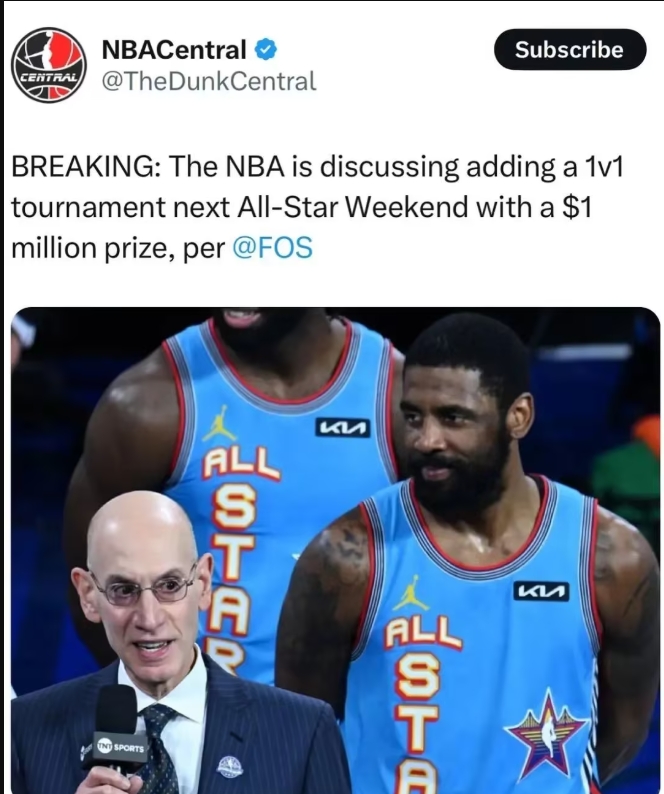Screen dimensions: 664x794
Task: Click the Kia logo on the back jersey
Action: click(x=343, y=428)
